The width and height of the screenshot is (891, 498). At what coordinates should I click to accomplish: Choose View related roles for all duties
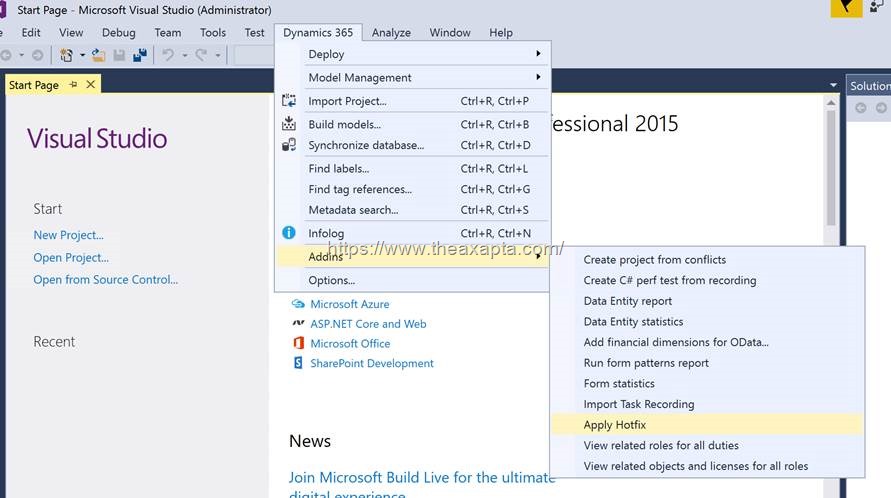(x=707, y=445)
